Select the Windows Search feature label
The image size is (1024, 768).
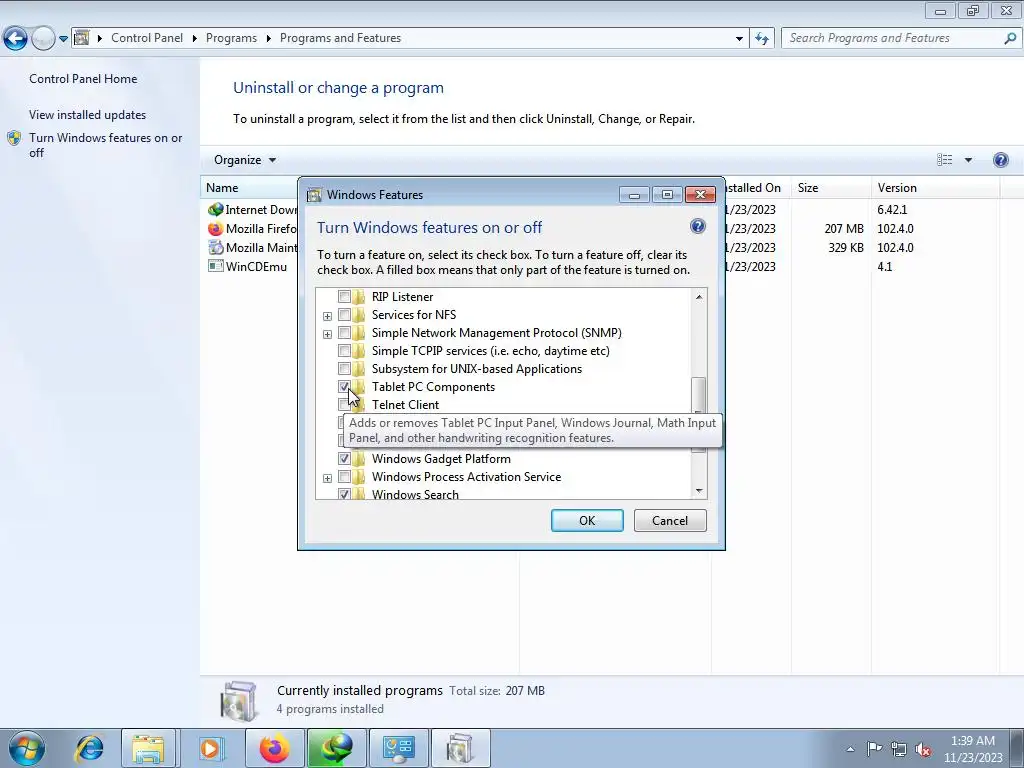point(415,494)
